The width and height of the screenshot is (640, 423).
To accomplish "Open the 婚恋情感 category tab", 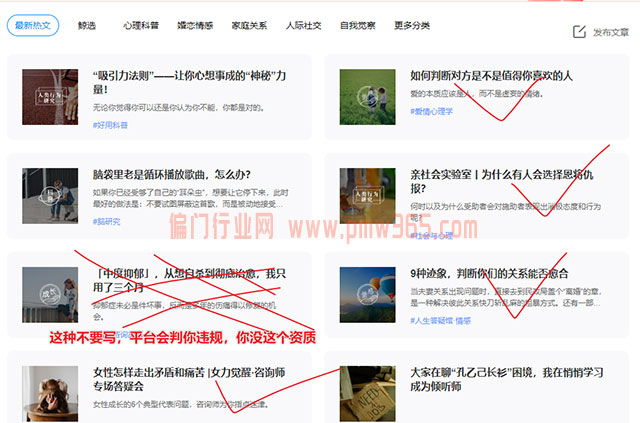I will [x=195, y=25].
